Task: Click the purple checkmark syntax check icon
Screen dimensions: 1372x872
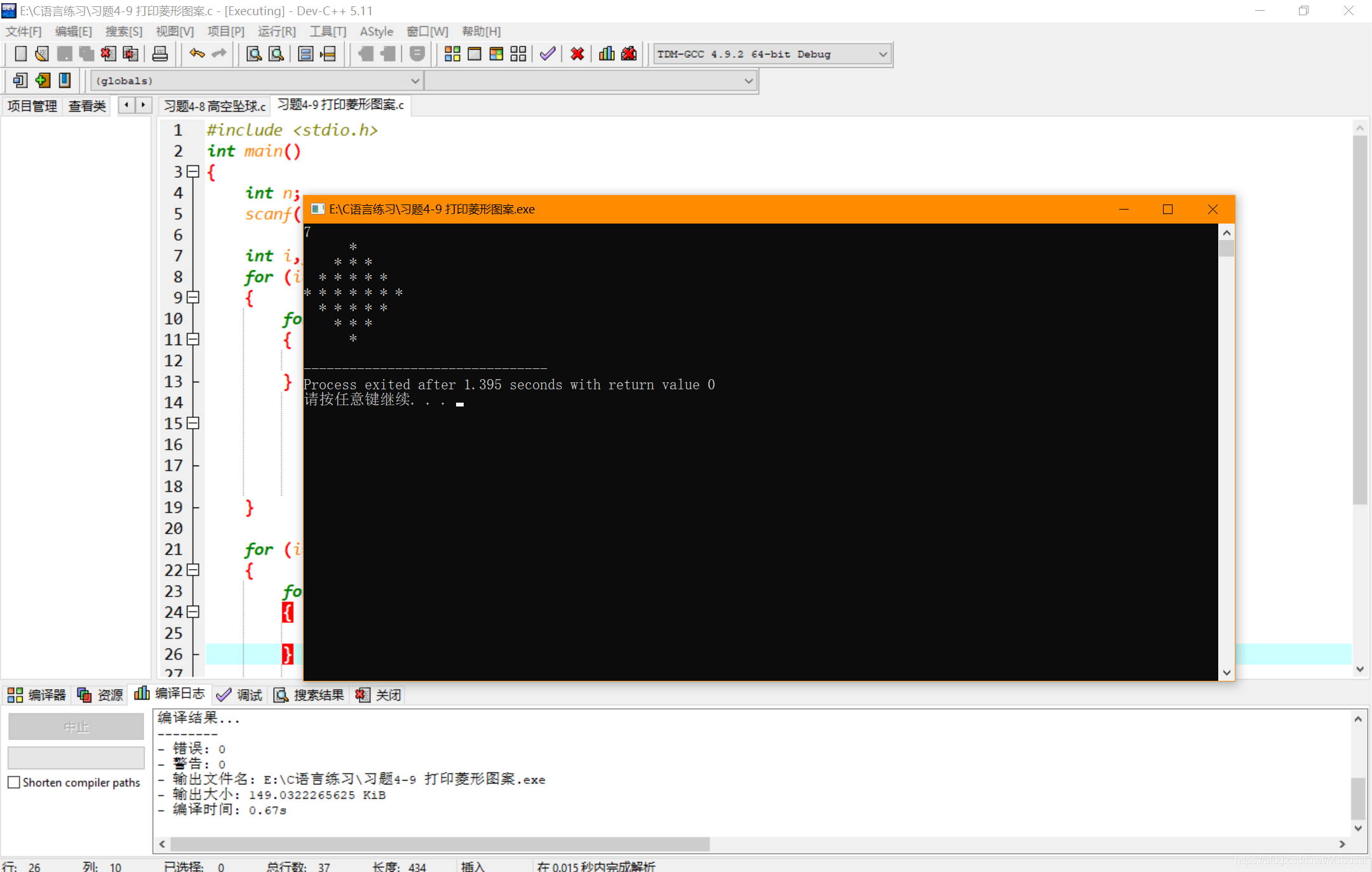Action: point(548,54)
